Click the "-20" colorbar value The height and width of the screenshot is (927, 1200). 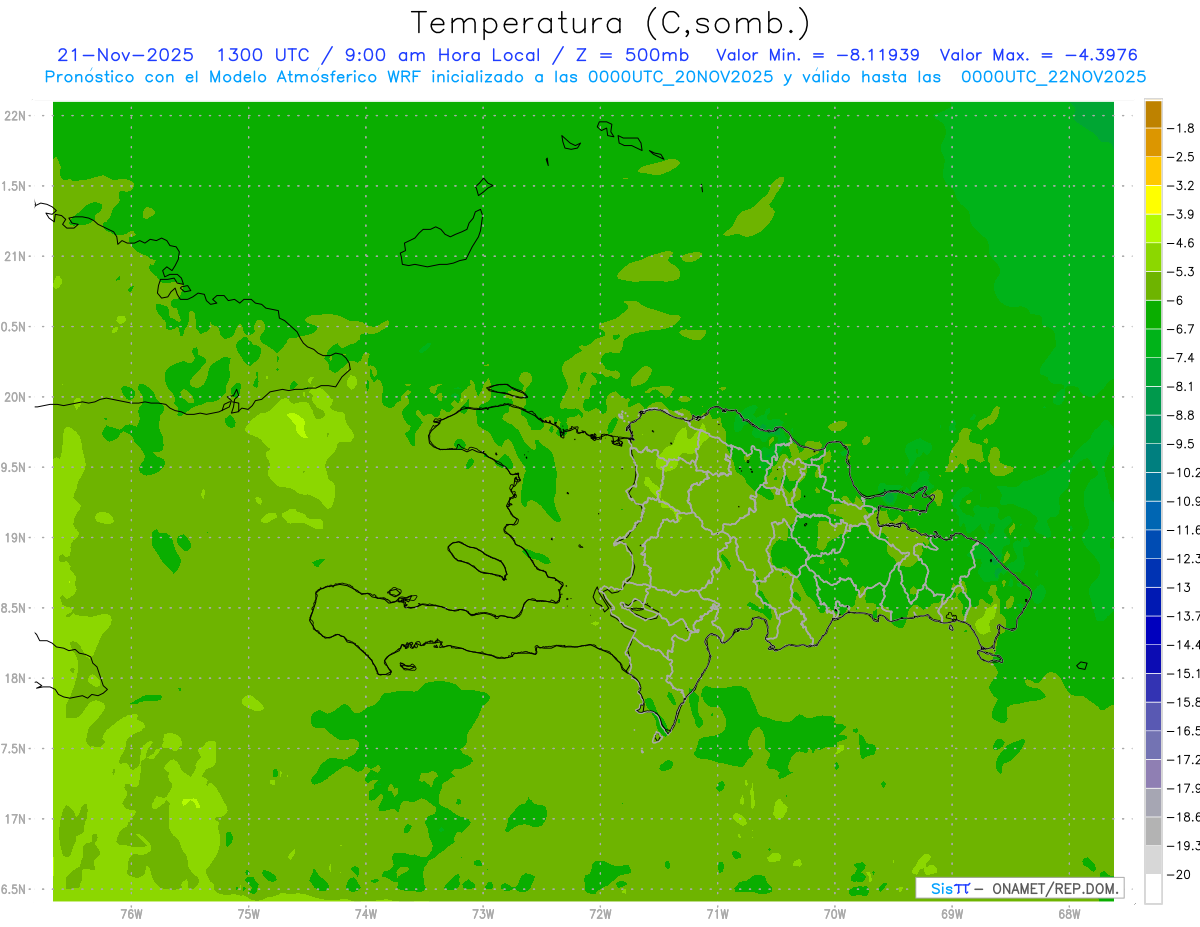coord(1179,874)
